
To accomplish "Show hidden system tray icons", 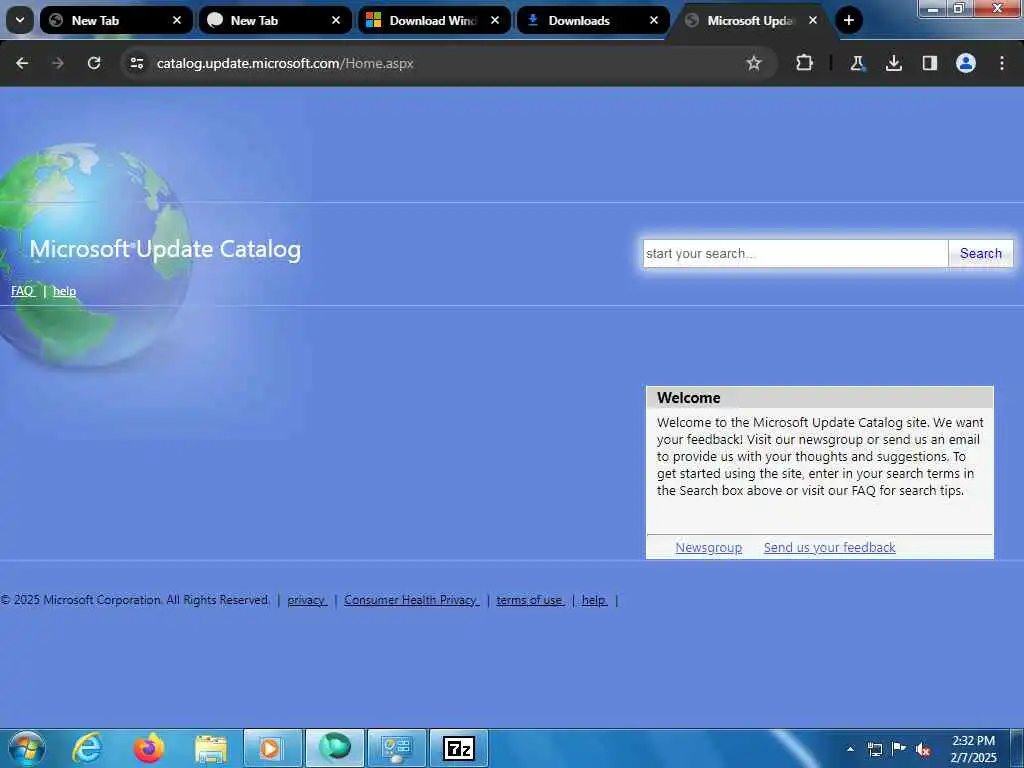I will click(850, 749).
